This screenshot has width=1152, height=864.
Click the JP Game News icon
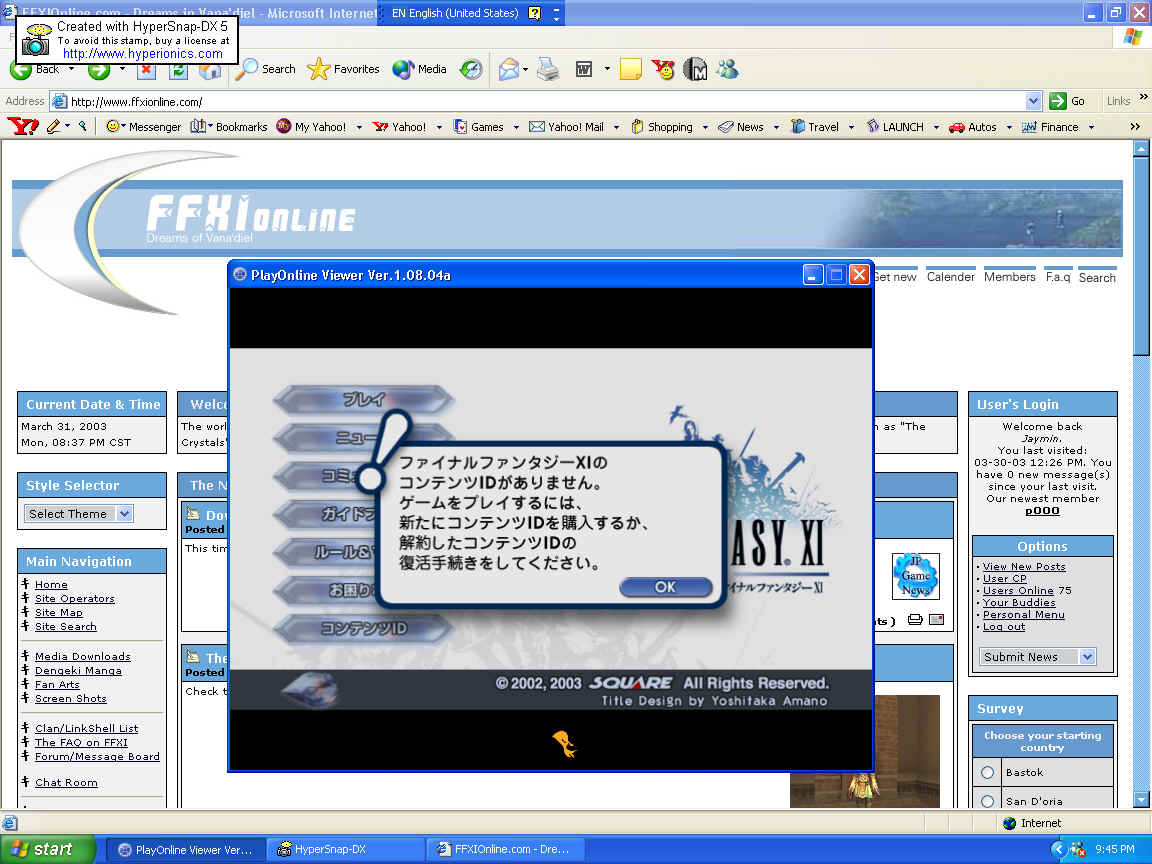click(915, 576)
